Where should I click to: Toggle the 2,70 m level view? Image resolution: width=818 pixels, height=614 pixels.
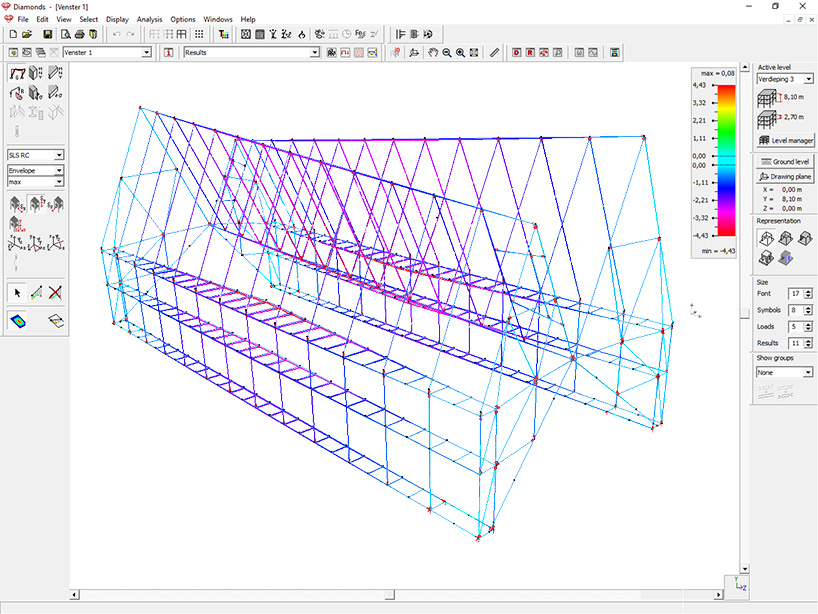(x=780, y=118)
